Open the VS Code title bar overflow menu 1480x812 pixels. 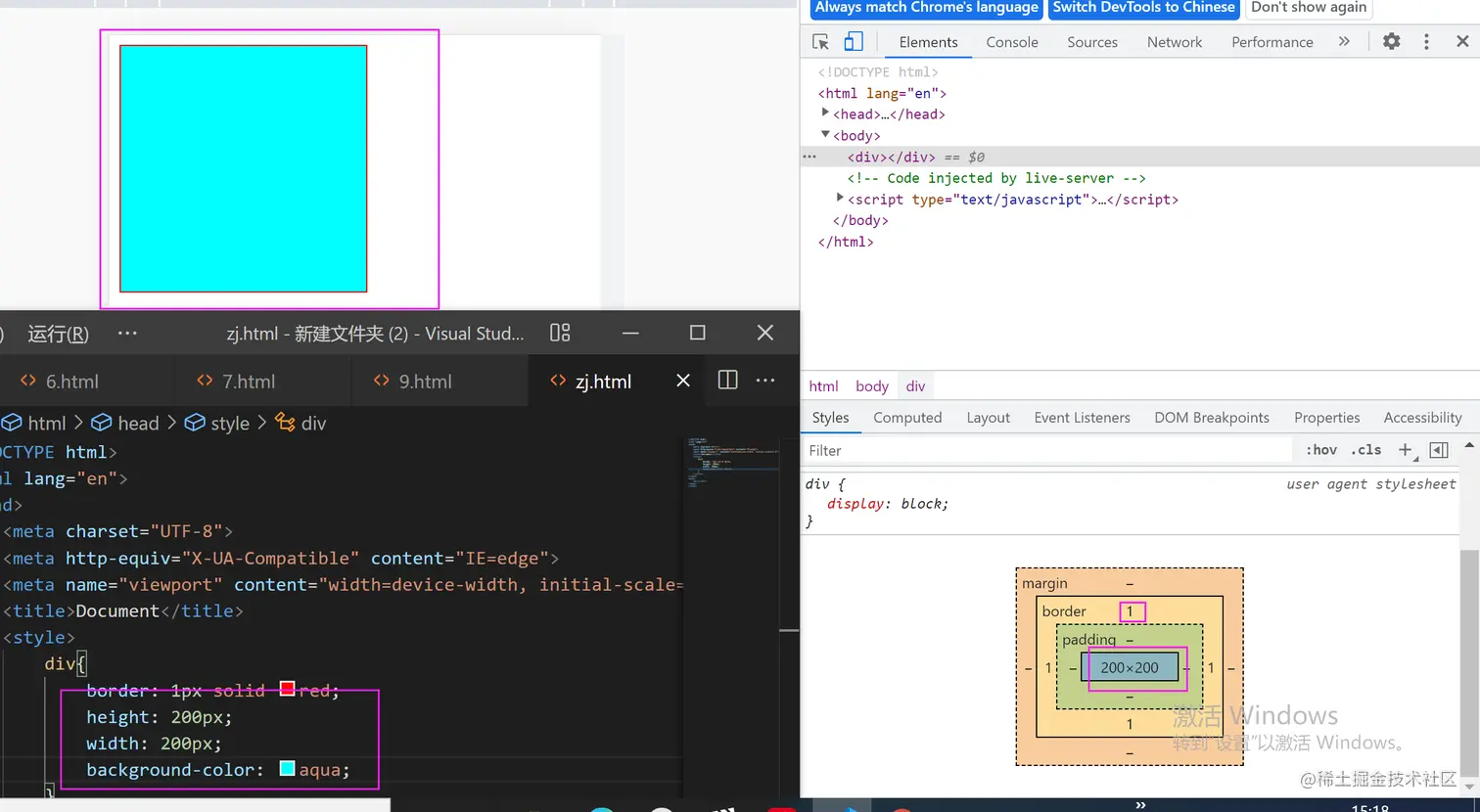(x=127, y=334)
